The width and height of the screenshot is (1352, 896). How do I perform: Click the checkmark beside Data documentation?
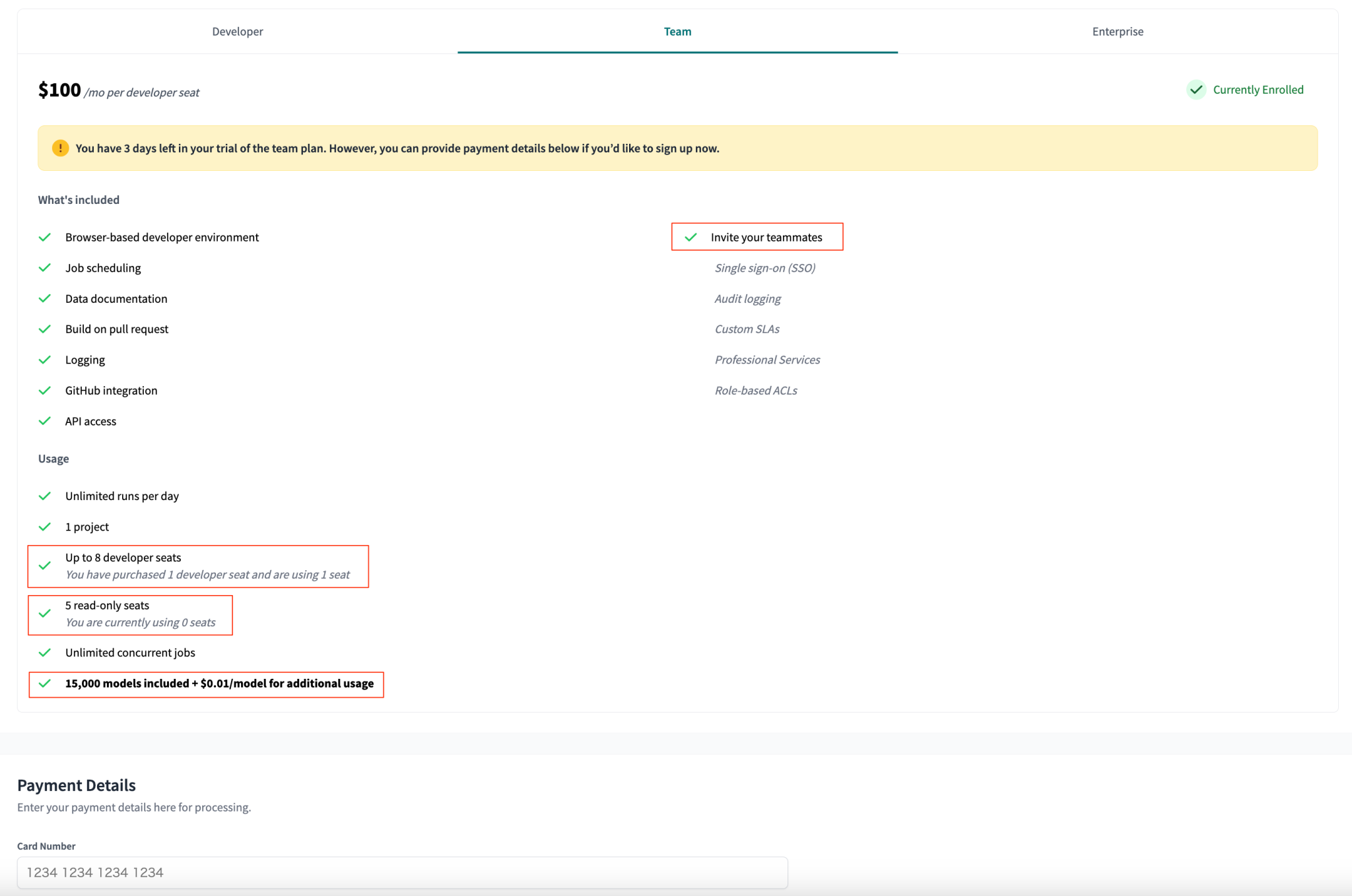[x=45, y=298]
